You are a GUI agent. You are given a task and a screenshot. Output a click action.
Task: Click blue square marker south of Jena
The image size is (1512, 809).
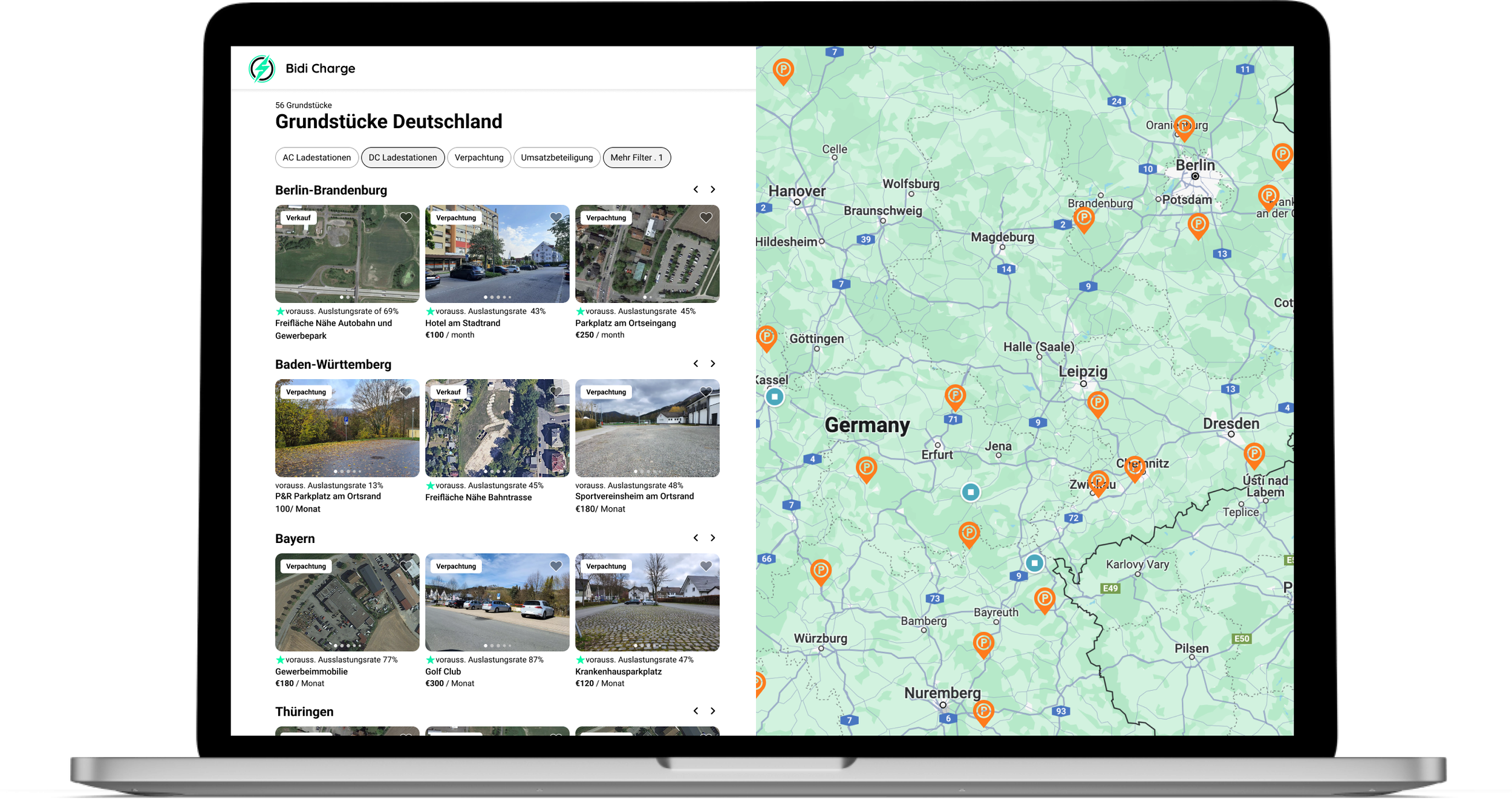(x=971, y=492)
